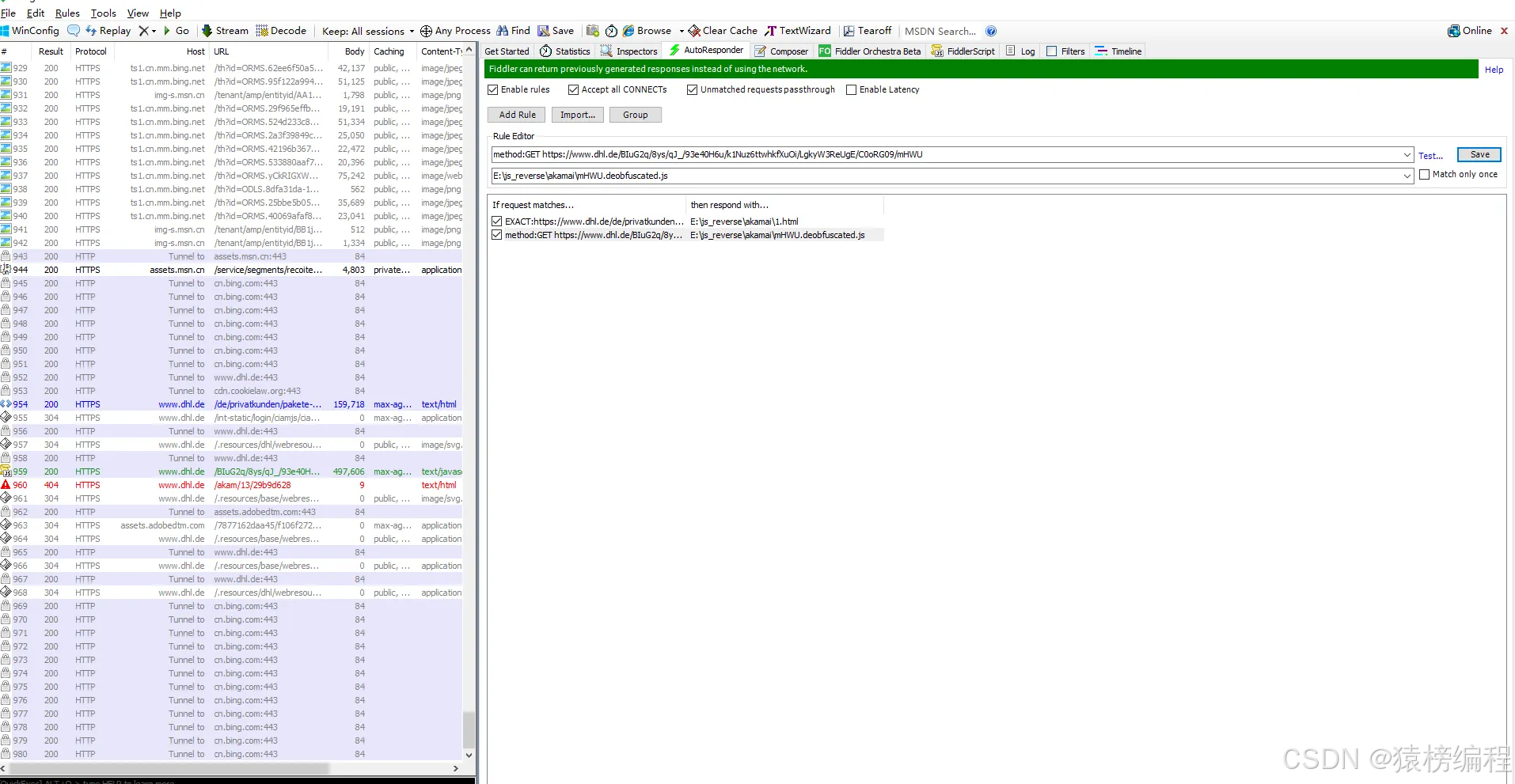Click the Online status indicator
The width and height of the screenshot is (1515, 784).
point(1470,31)
